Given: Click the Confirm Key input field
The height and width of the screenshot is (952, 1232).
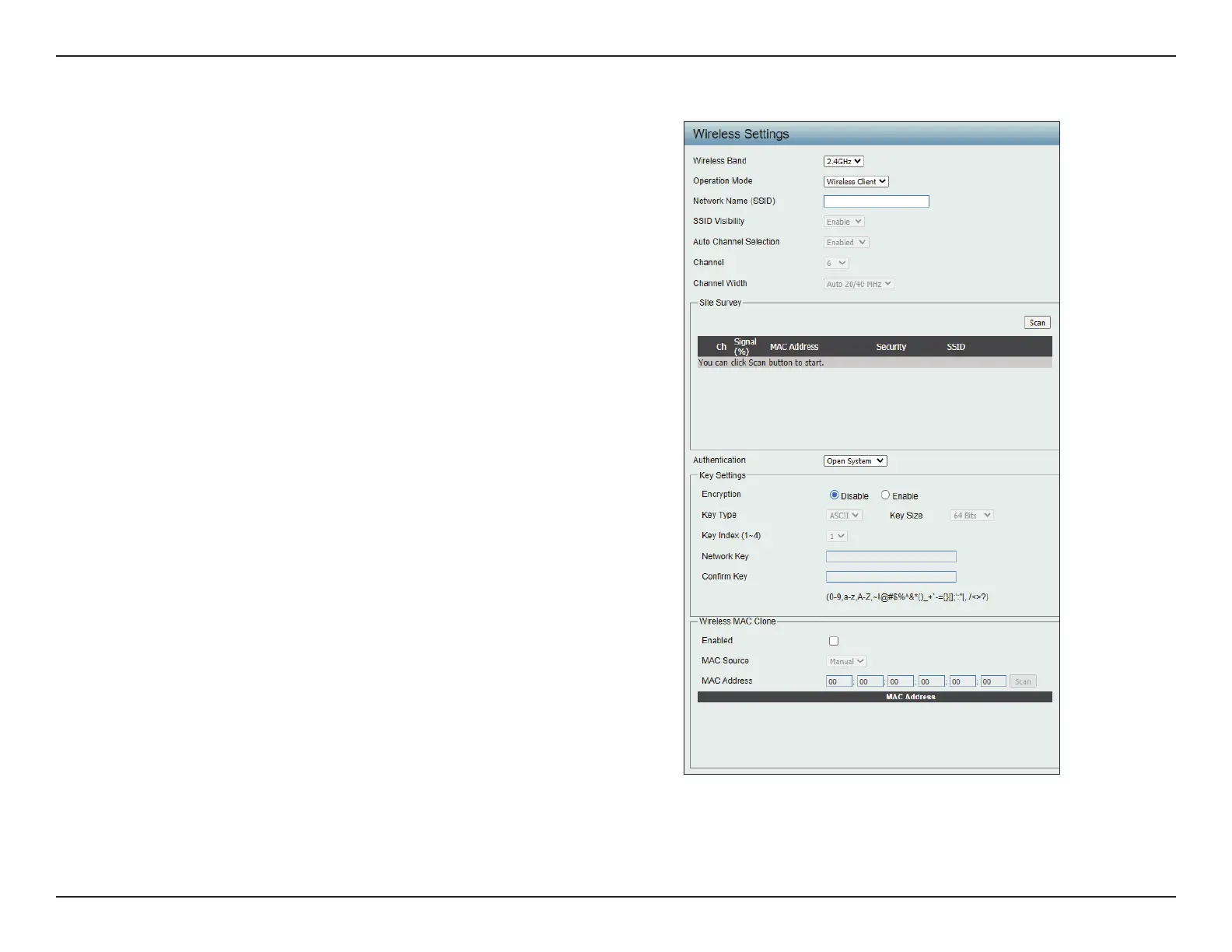Looking at the screenshot, I should (x=891, y=577).
